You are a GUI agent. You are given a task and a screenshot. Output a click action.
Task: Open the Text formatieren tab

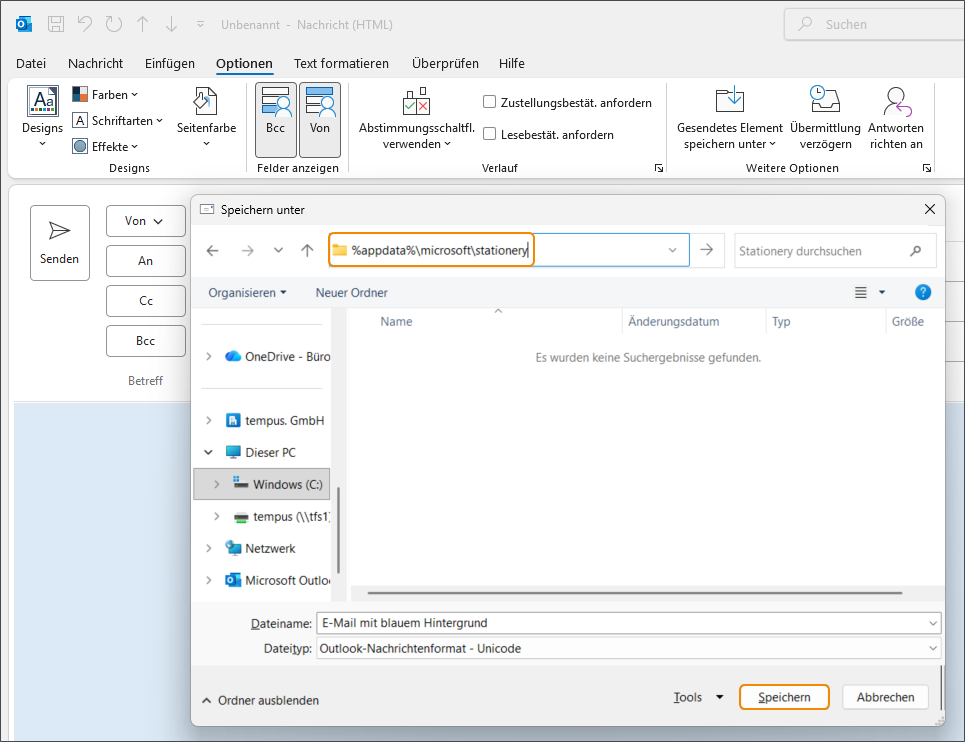click(341, 63)
